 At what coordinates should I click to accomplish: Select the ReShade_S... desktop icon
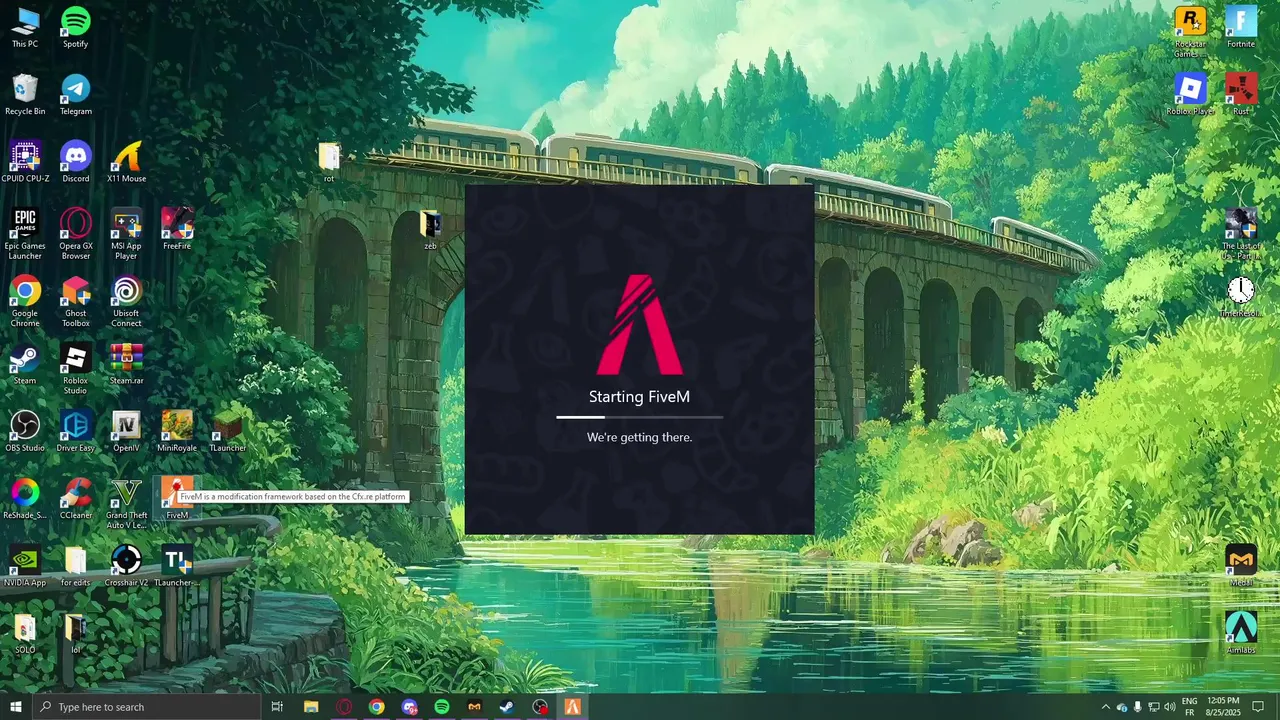click(25, 498)
